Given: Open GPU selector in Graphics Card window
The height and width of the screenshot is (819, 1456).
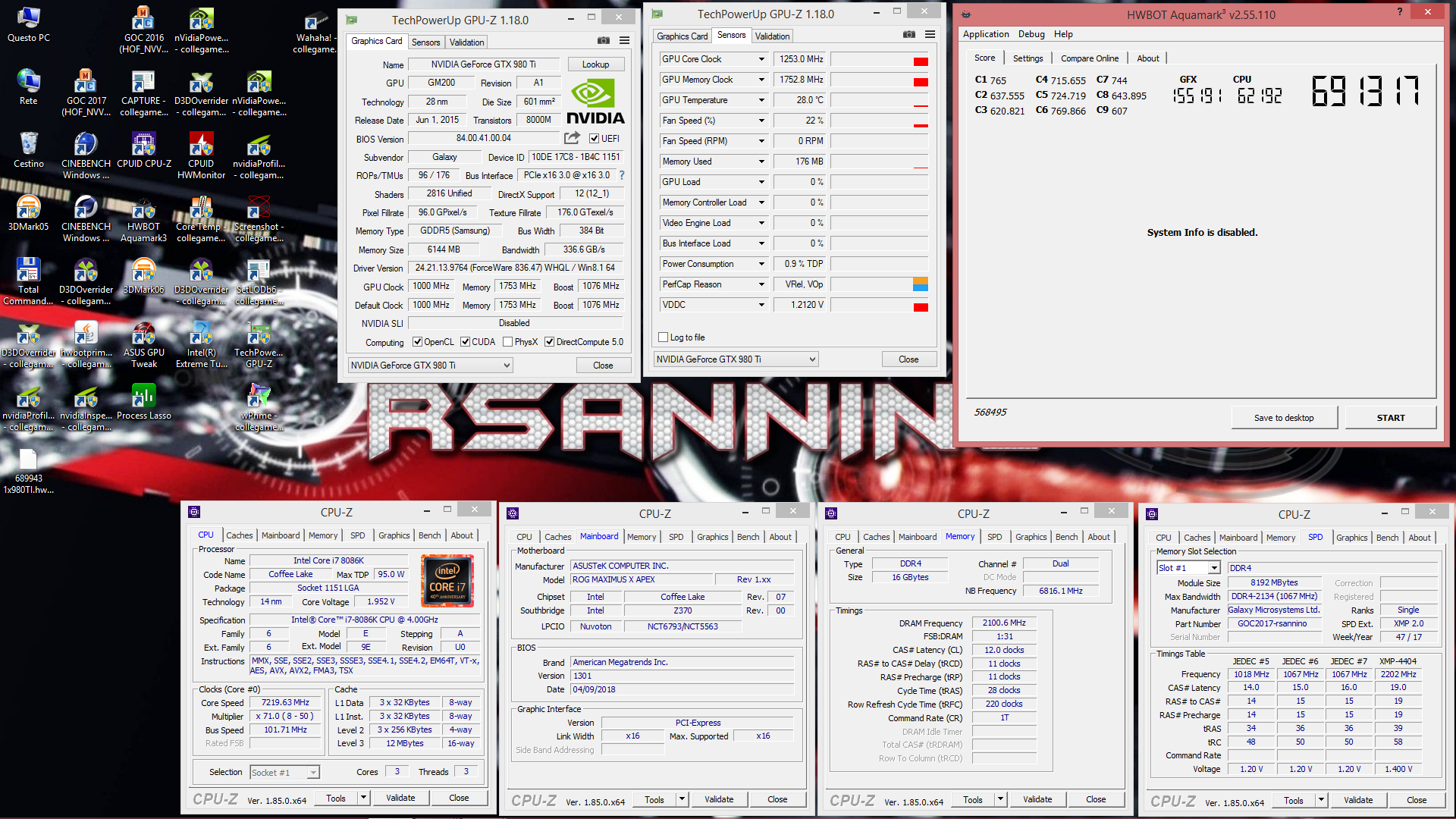Looking at the screenshot, I should pyautogui.click(x=431, y=366).
